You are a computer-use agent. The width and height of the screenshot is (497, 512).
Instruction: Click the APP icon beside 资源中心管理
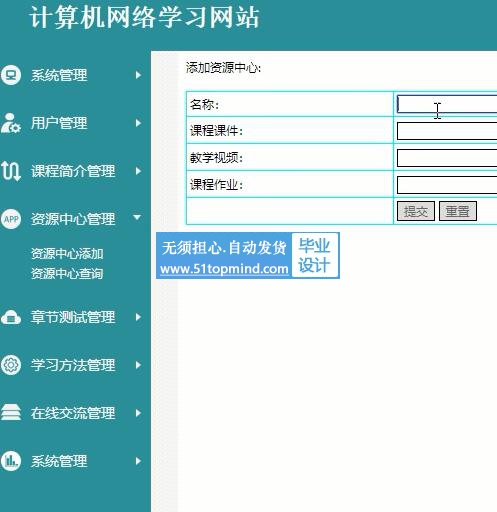pos(11,219)
